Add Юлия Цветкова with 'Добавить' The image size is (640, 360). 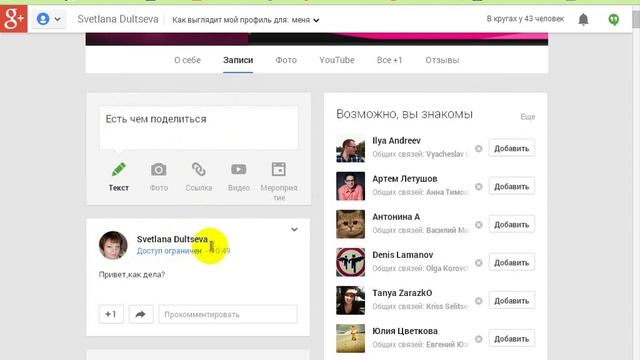point(511,338)
